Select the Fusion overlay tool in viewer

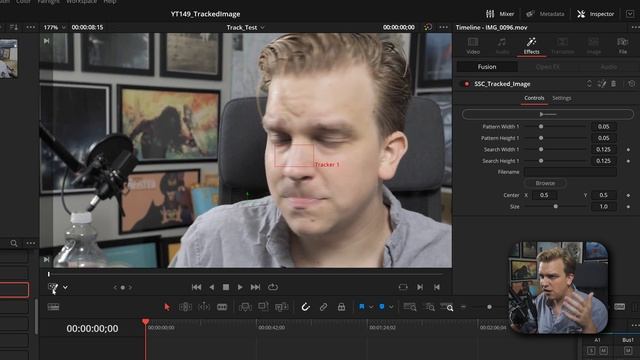53,287
